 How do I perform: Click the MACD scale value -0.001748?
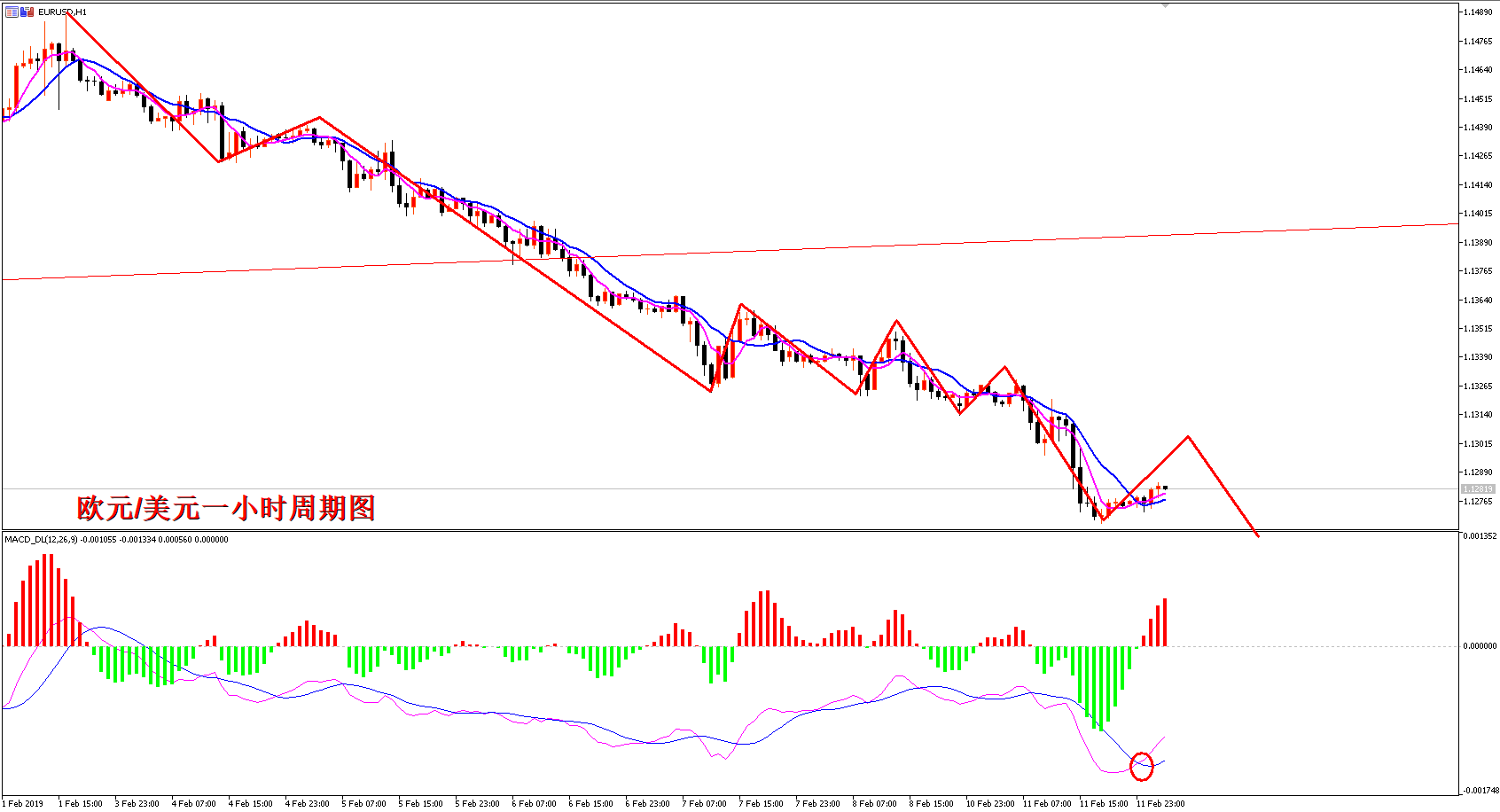1480,790
